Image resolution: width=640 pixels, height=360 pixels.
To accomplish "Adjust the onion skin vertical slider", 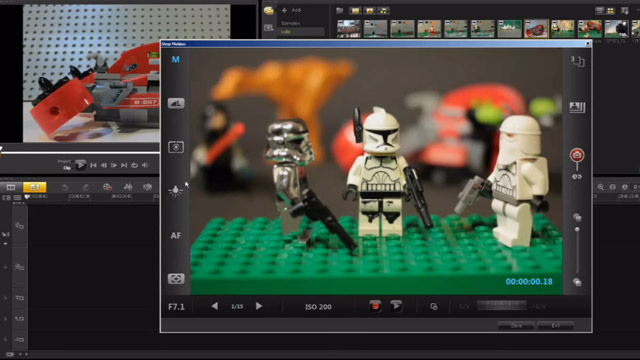I will coord(577,230).
